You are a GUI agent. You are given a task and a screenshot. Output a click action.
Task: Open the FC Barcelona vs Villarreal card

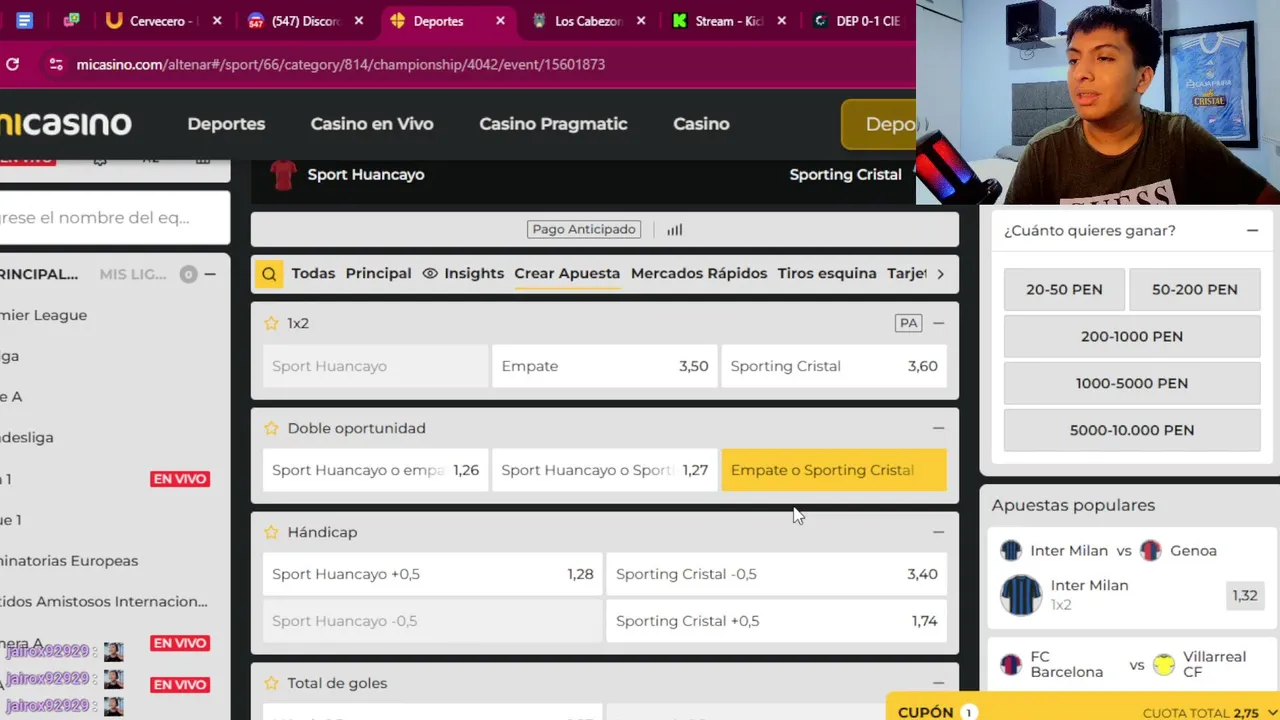tap(1132, 664)
